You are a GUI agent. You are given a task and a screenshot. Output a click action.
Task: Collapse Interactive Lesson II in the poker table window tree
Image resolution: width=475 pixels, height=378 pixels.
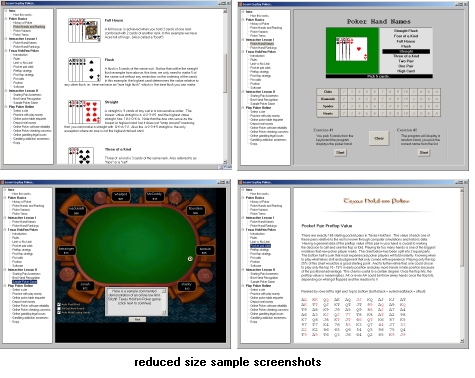[5, 270]
